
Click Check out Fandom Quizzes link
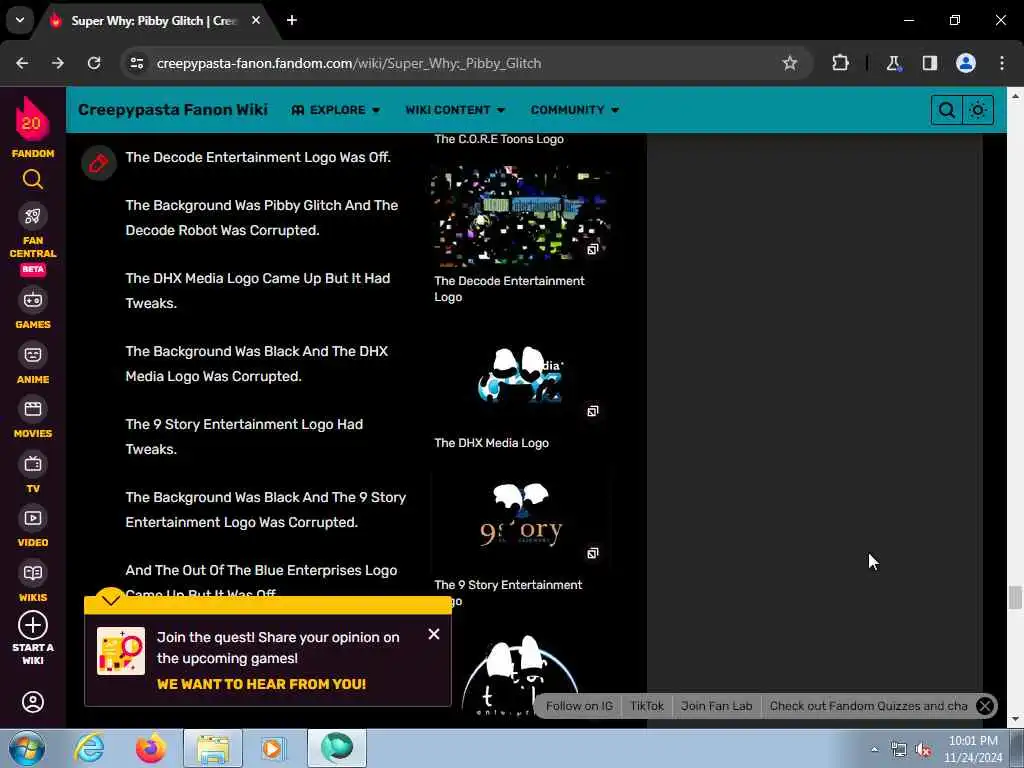pos(869,706)
